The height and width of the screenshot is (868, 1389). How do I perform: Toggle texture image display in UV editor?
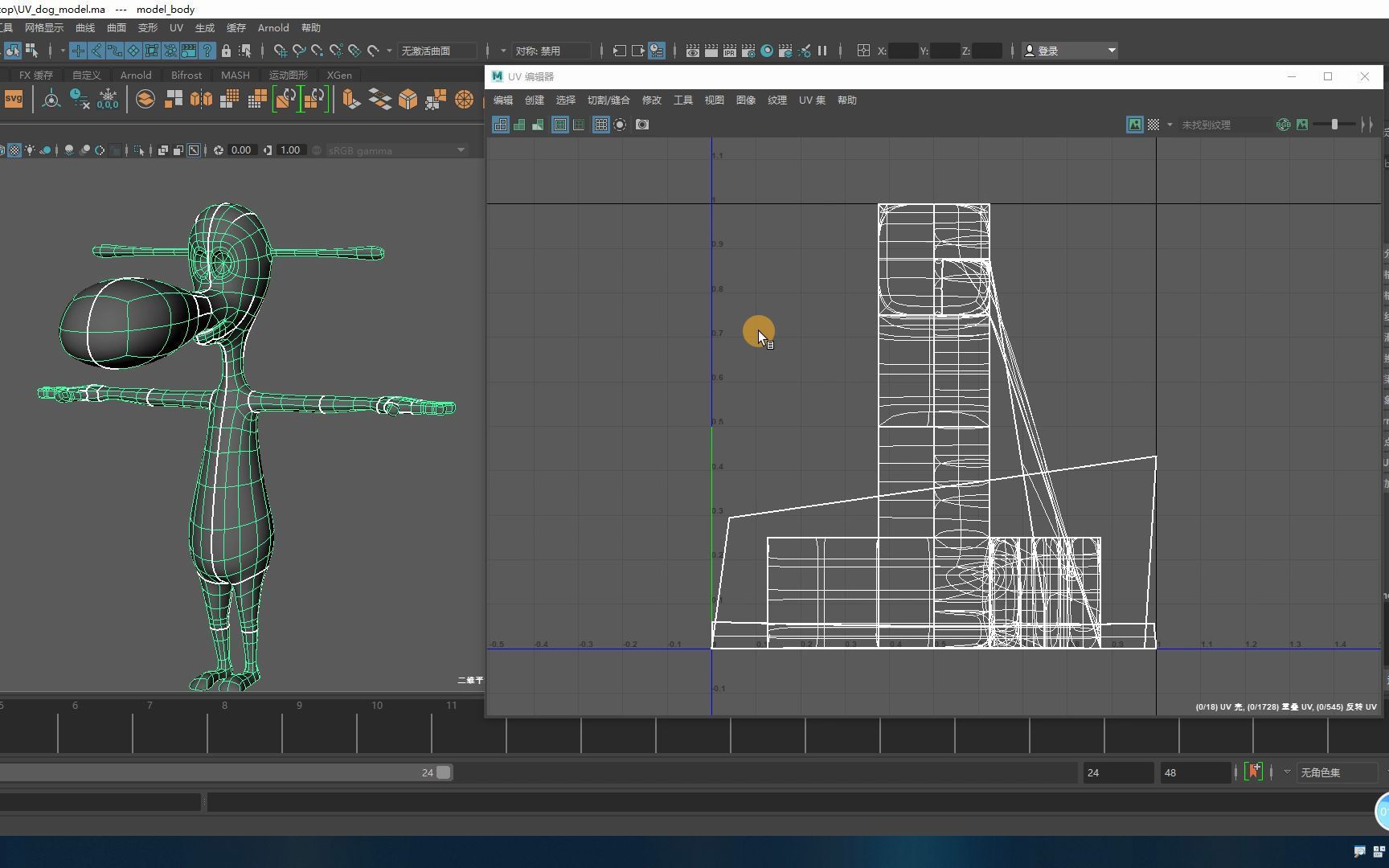click(1134, 125)
